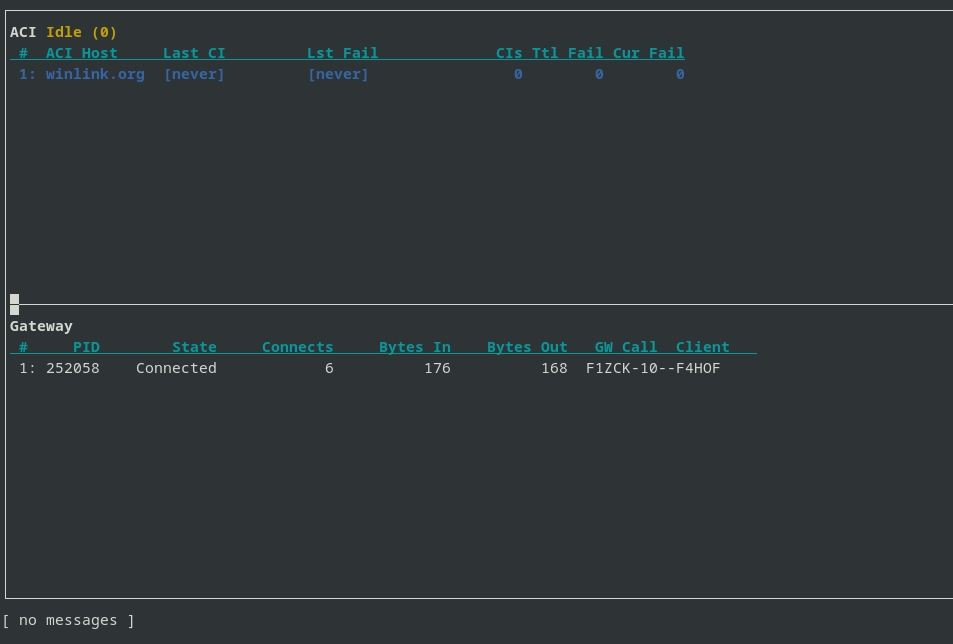953x644 pixels.
Task: Click the State column header
Action: 194,347
